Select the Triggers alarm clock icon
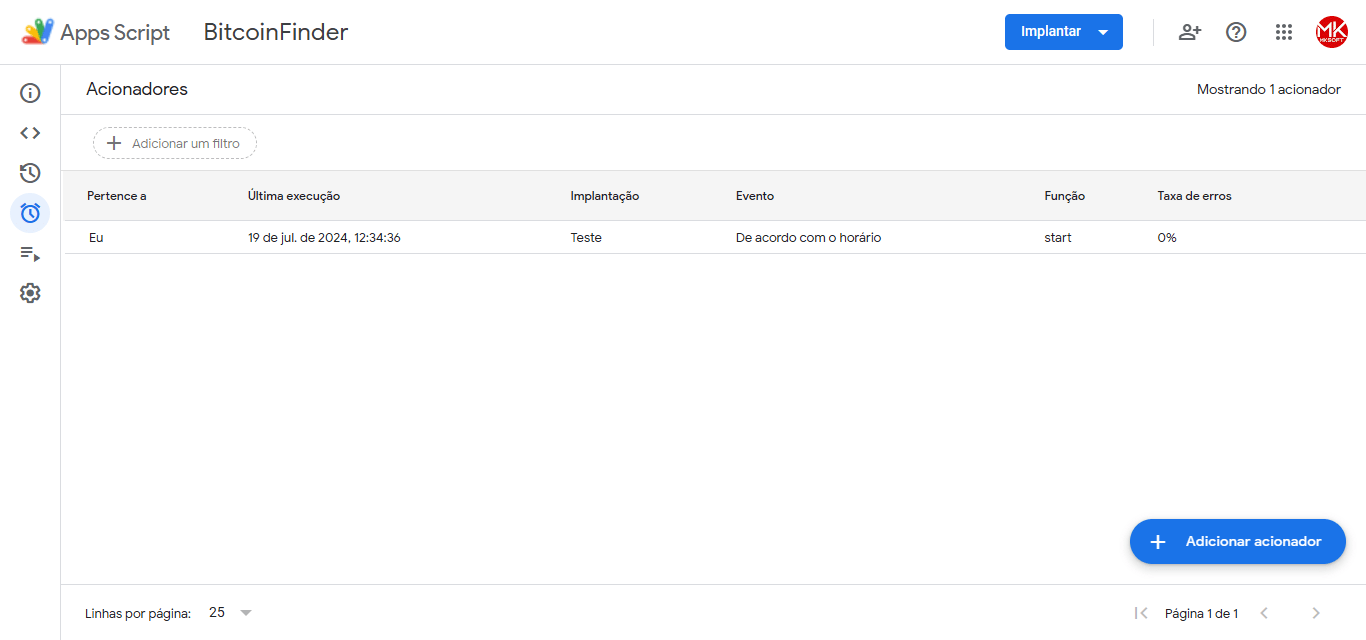The width and height of the screenshot is (1366, 640). click(x=30, y=213)
